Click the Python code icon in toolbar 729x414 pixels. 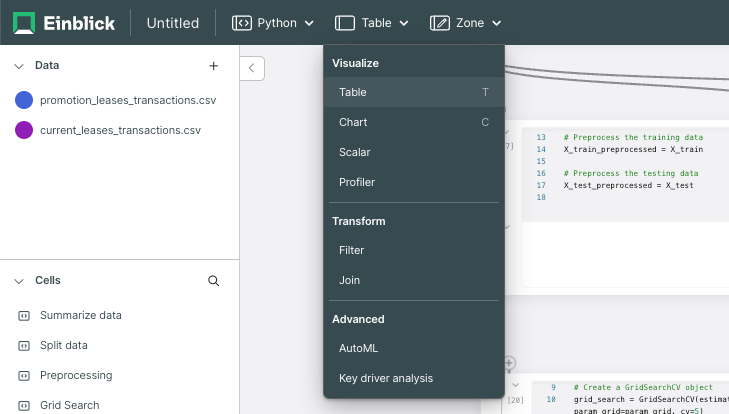pyautogui.click(x=242, y=23)
